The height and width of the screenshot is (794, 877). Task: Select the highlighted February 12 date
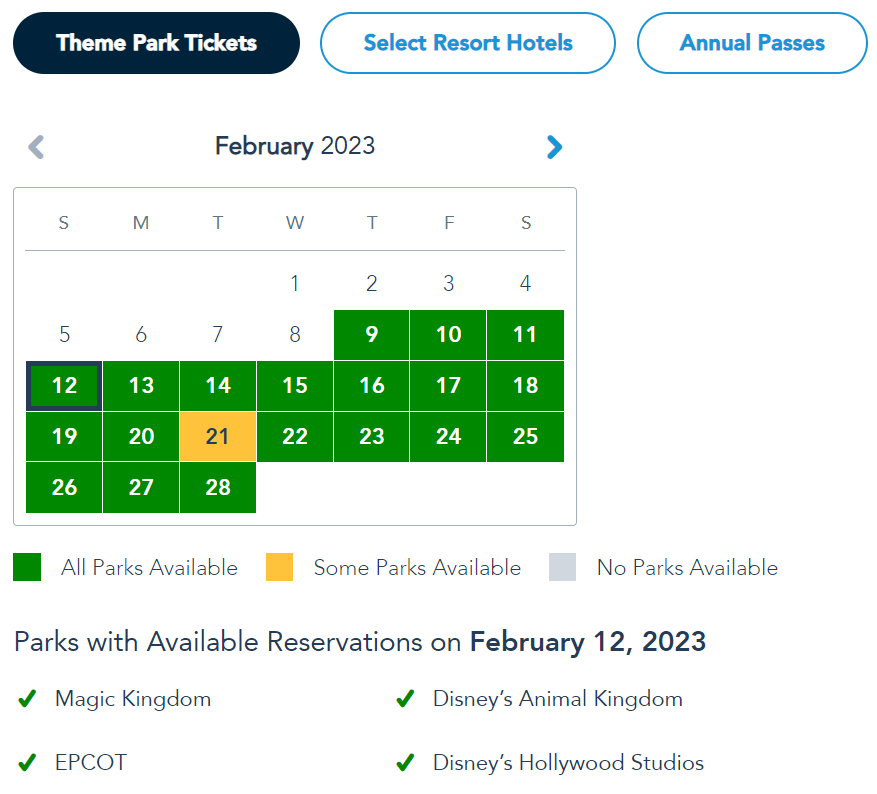coord(64,386)
